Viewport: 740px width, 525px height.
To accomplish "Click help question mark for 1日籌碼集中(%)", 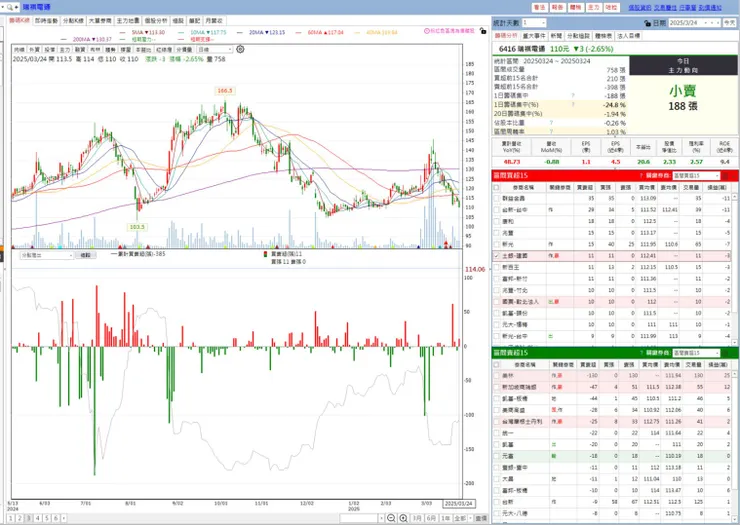I will 573,104.
